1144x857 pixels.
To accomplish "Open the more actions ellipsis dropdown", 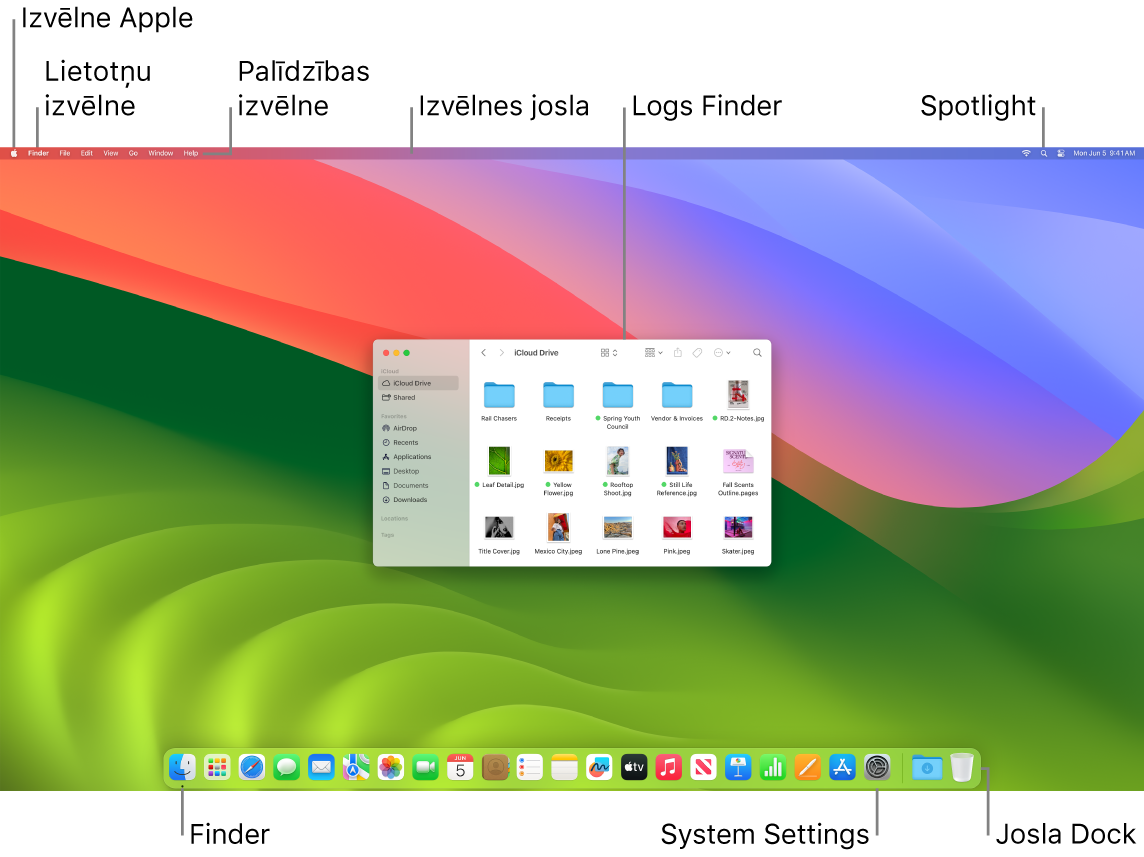I will (x=719, y=352).
